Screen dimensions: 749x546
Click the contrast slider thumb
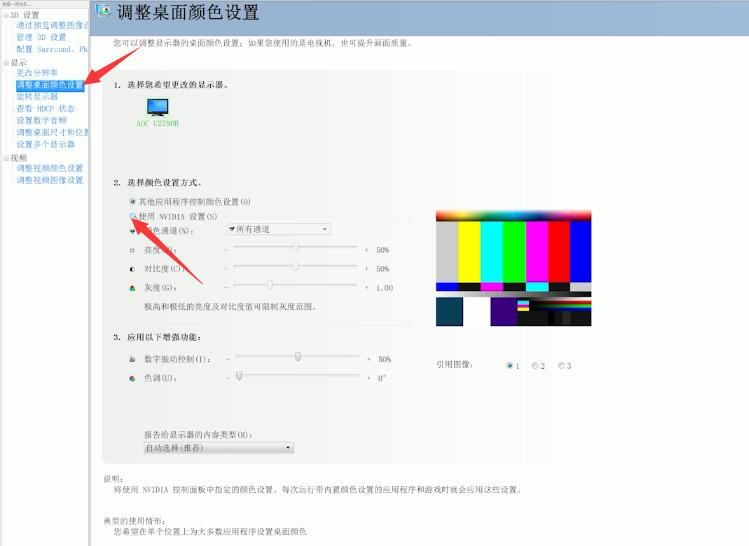[296, 266]
